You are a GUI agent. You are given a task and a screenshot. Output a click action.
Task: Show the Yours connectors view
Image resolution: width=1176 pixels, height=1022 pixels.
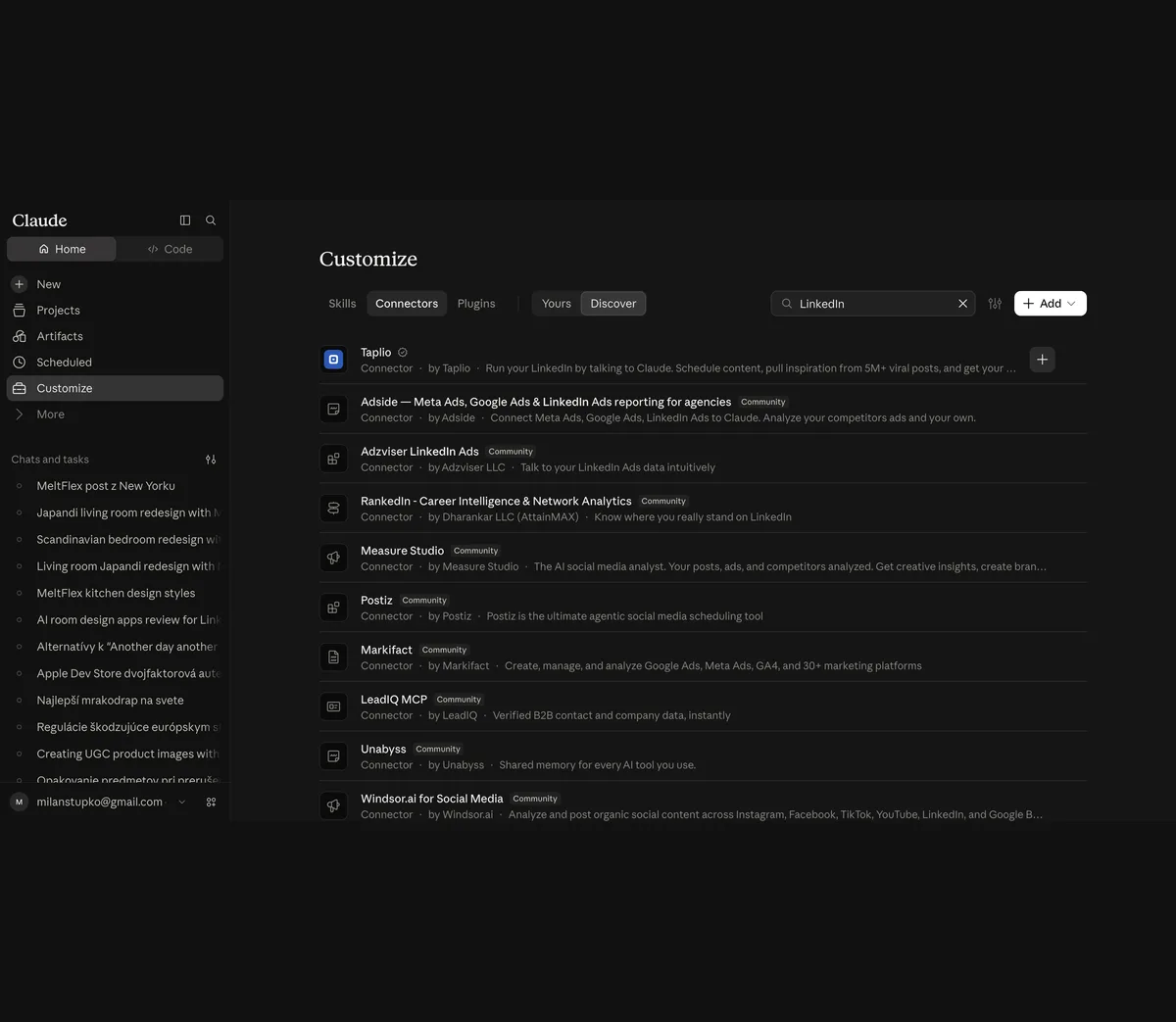[557, 304]
